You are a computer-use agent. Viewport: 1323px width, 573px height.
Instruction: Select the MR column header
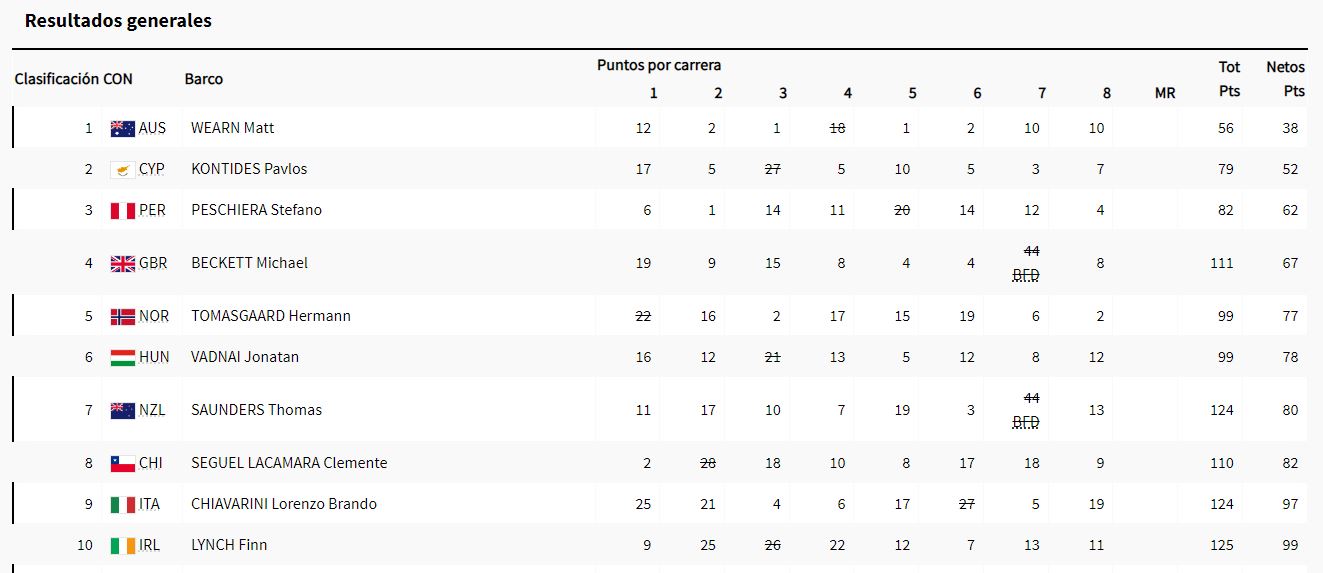tap(1165, 93)
